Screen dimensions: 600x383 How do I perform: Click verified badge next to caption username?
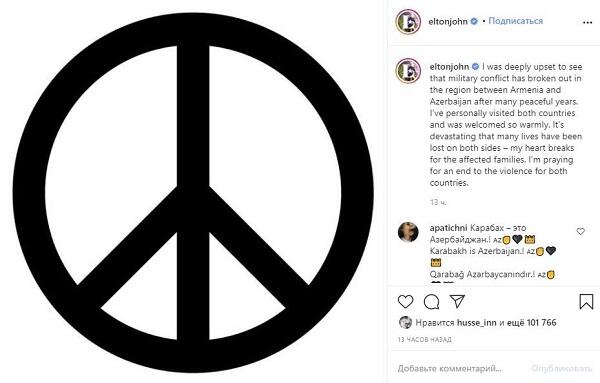[x=475, y=67]
